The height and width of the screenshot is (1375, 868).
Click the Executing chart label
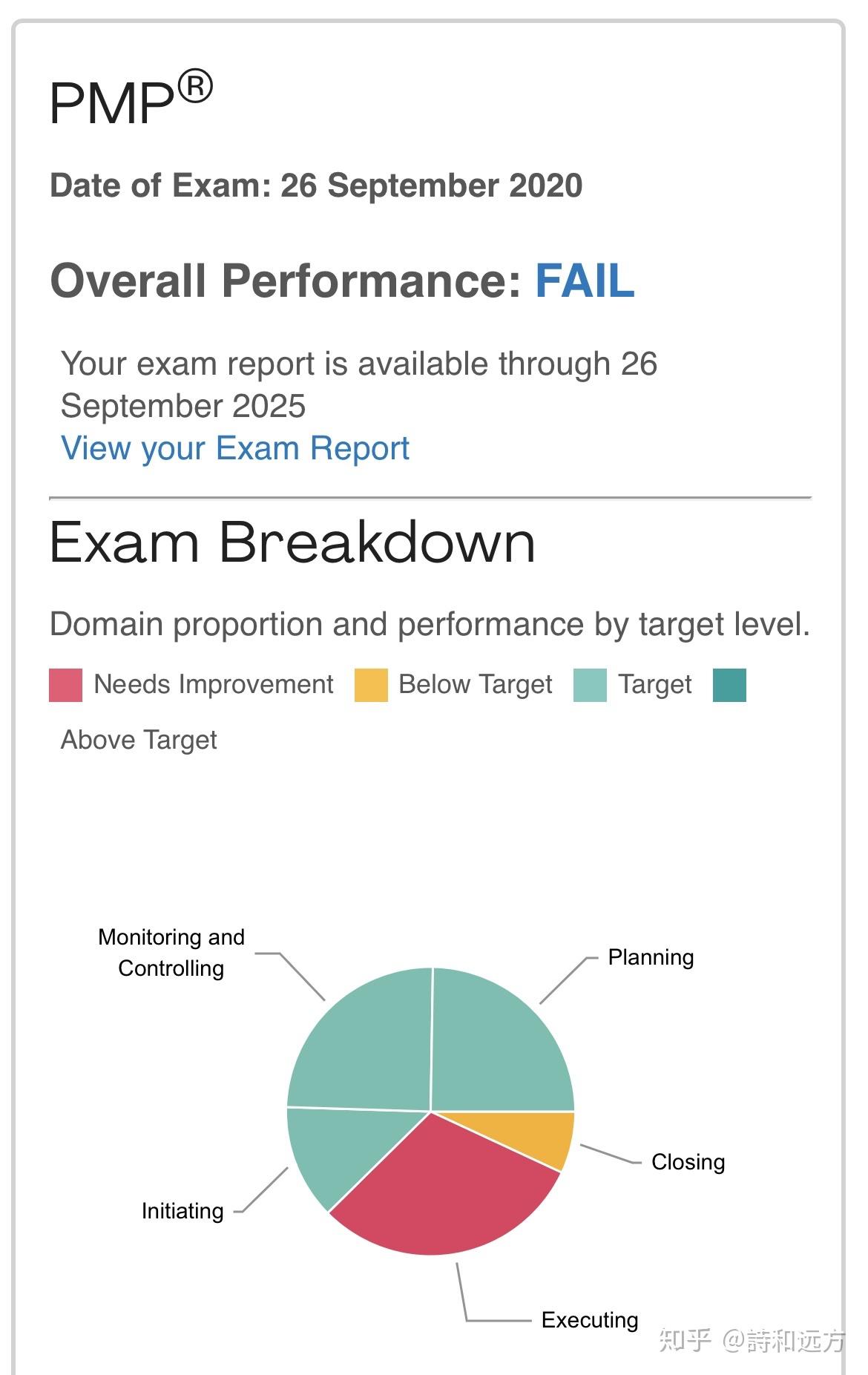[x=589, y=1319]
